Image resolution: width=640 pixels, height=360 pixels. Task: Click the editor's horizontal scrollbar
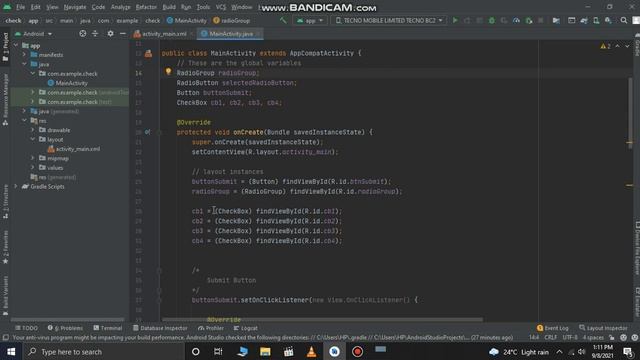pos(322,319)
